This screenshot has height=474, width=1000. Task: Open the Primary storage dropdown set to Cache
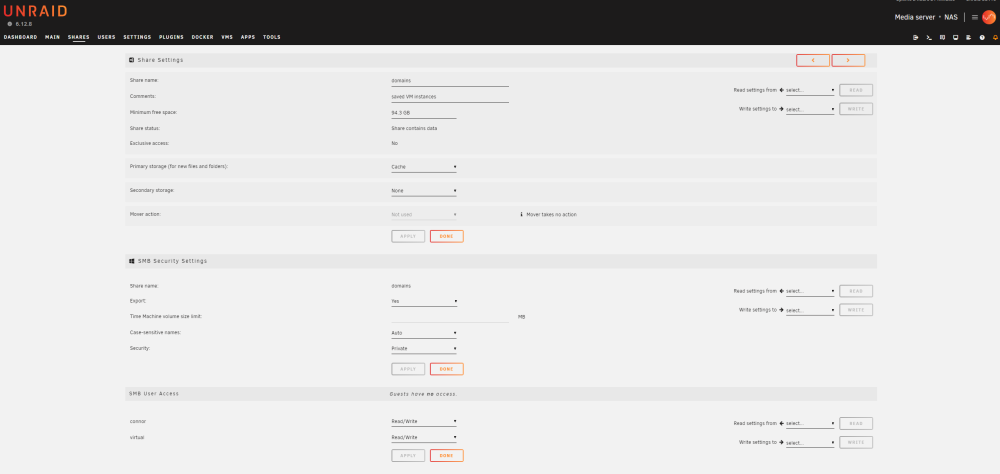[424, 167]
